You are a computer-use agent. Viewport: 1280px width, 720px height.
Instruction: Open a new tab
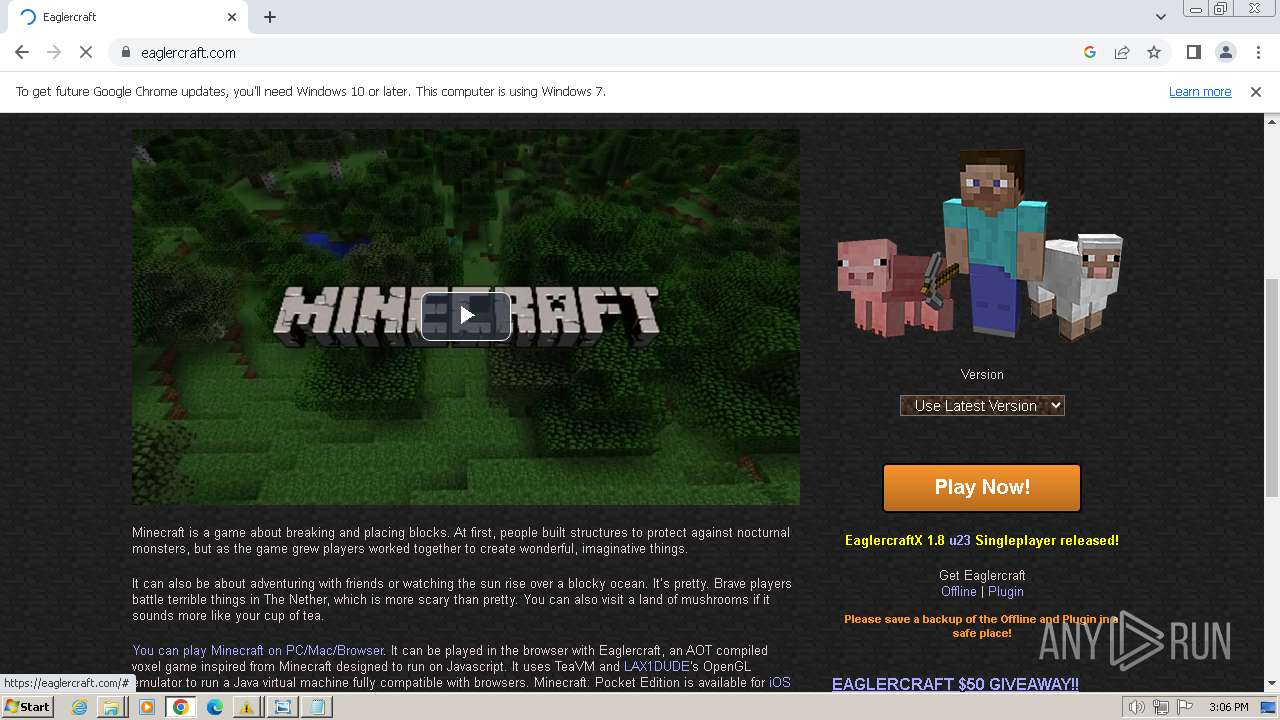click(x=270, y=17)
